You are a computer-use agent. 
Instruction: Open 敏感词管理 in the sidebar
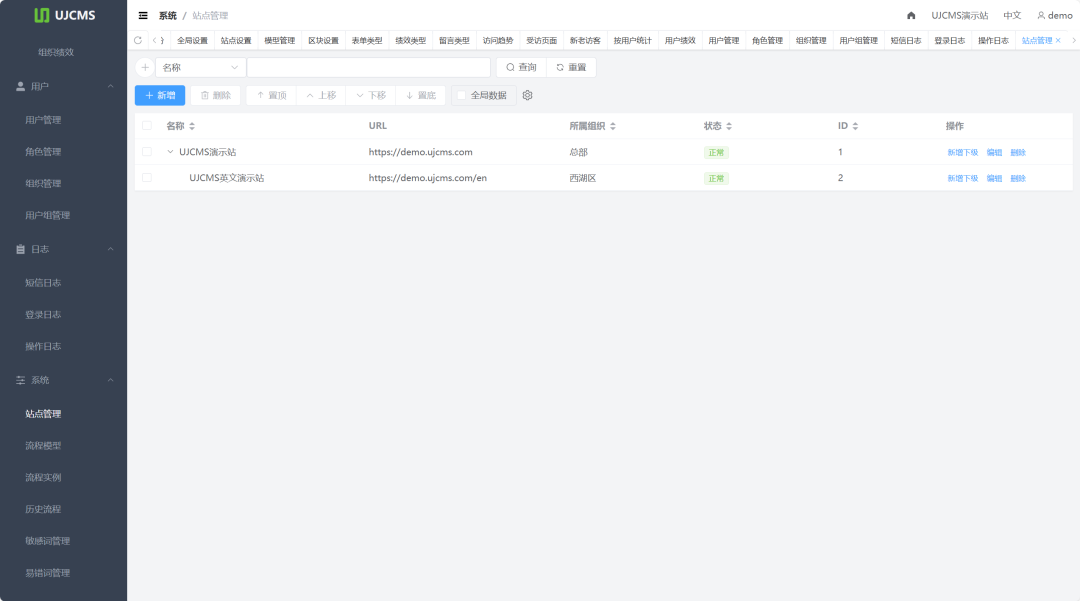(x=48, y=540)
